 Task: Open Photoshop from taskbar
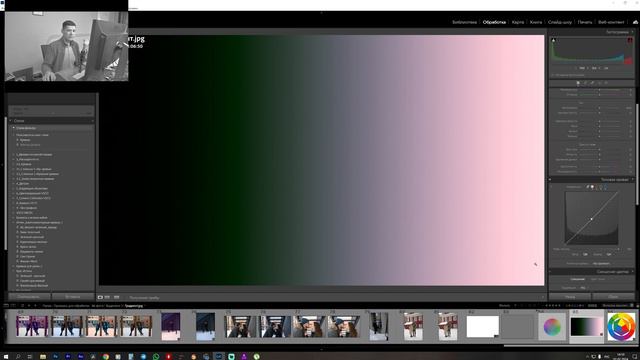point(56,356)
